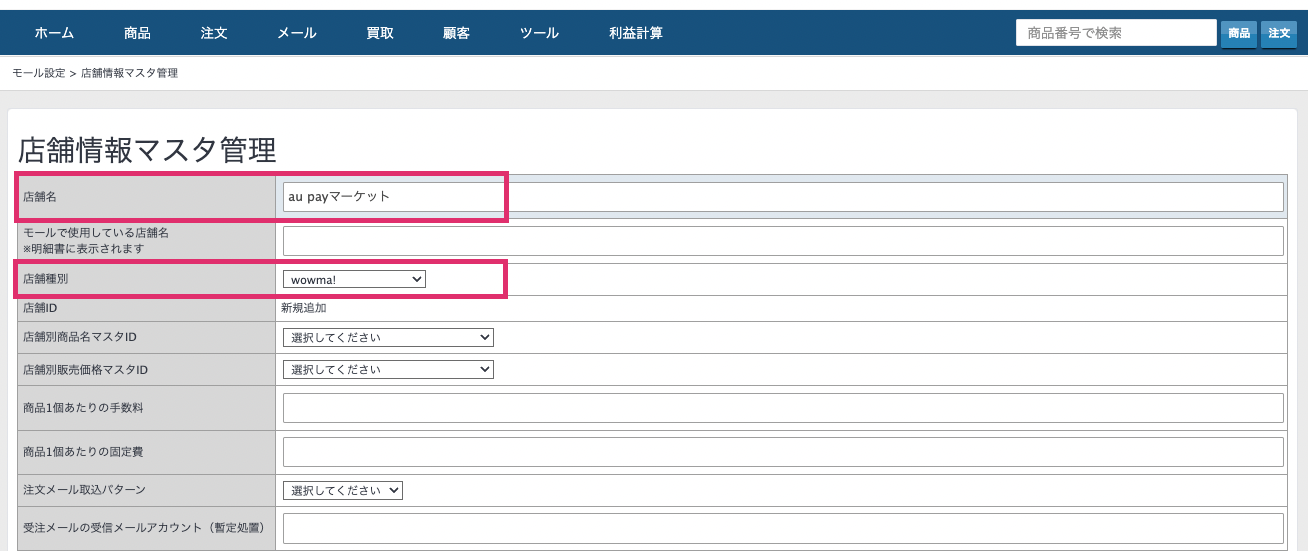Open the 利益計算 menu

click(636, 33)
